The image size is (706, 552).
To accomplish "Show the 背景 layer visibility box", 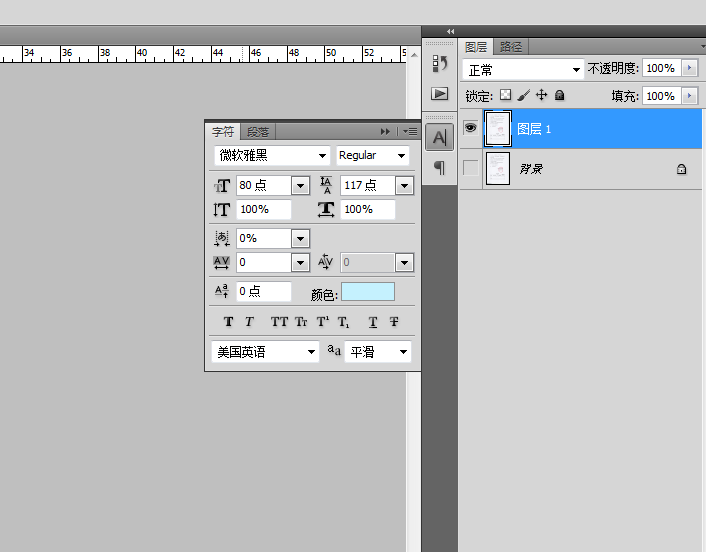I will [x=471, y=168].
